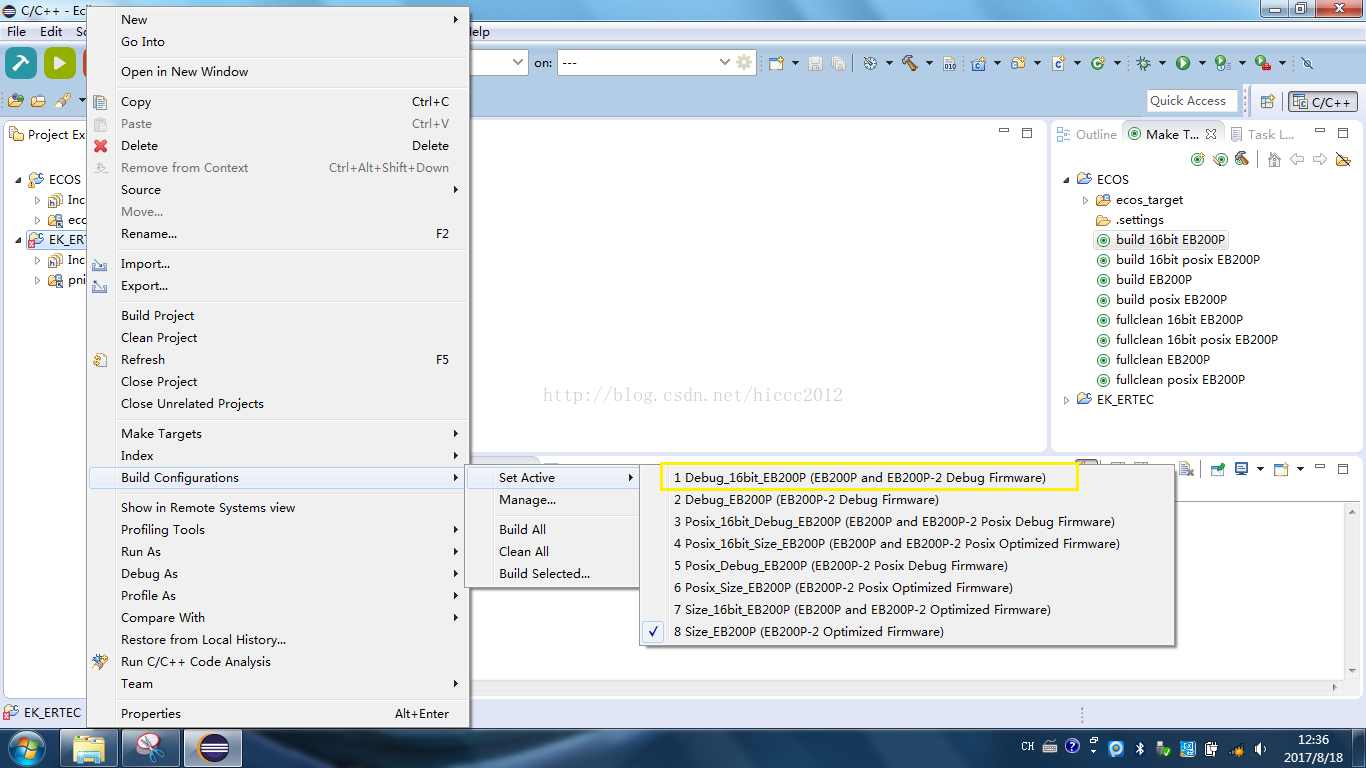
Task: Click the Open Perspective icon
Action: pos(1267,101)
